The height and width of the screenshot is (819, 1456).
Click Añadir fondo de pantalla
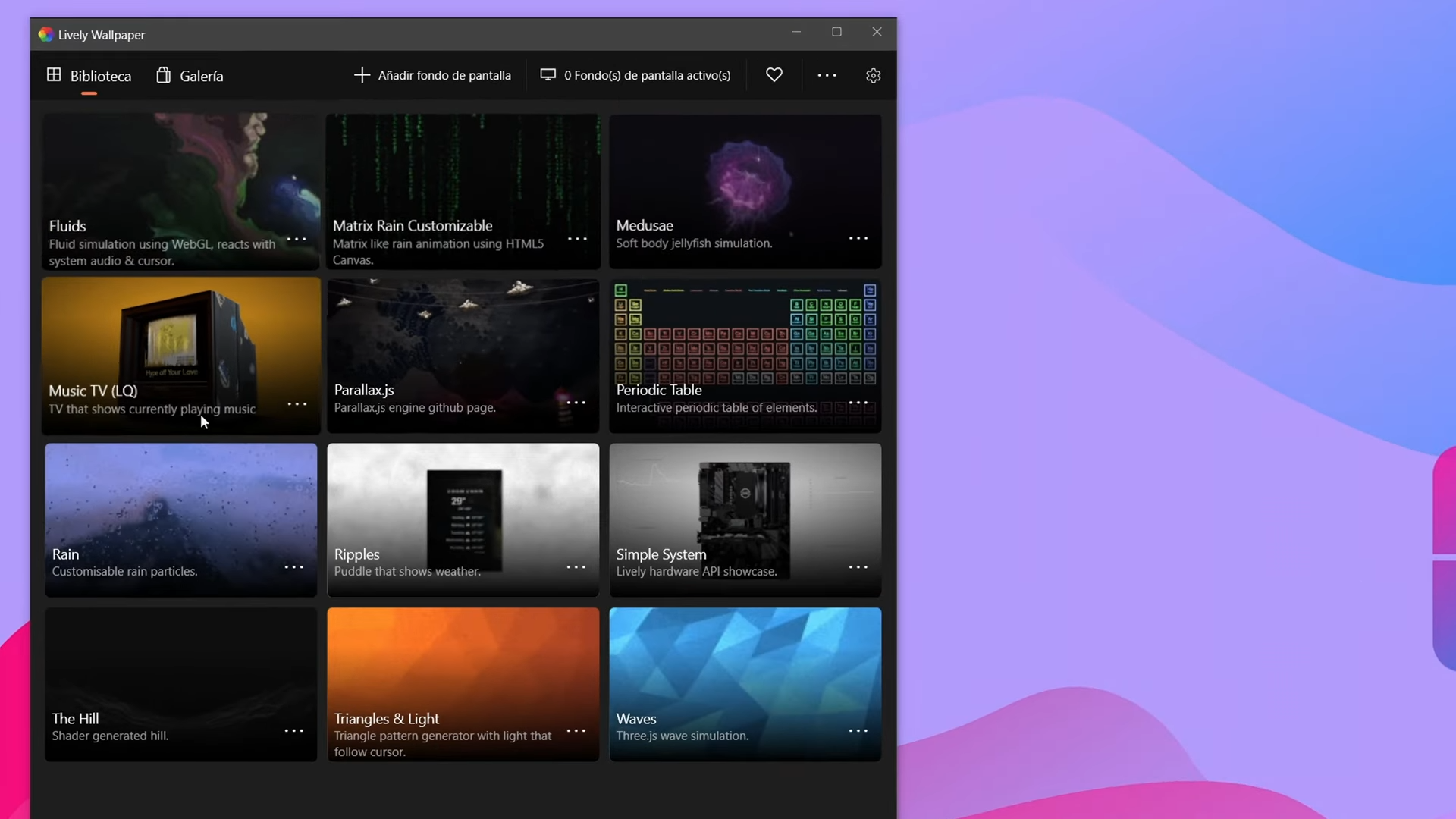tap(432, 75)
